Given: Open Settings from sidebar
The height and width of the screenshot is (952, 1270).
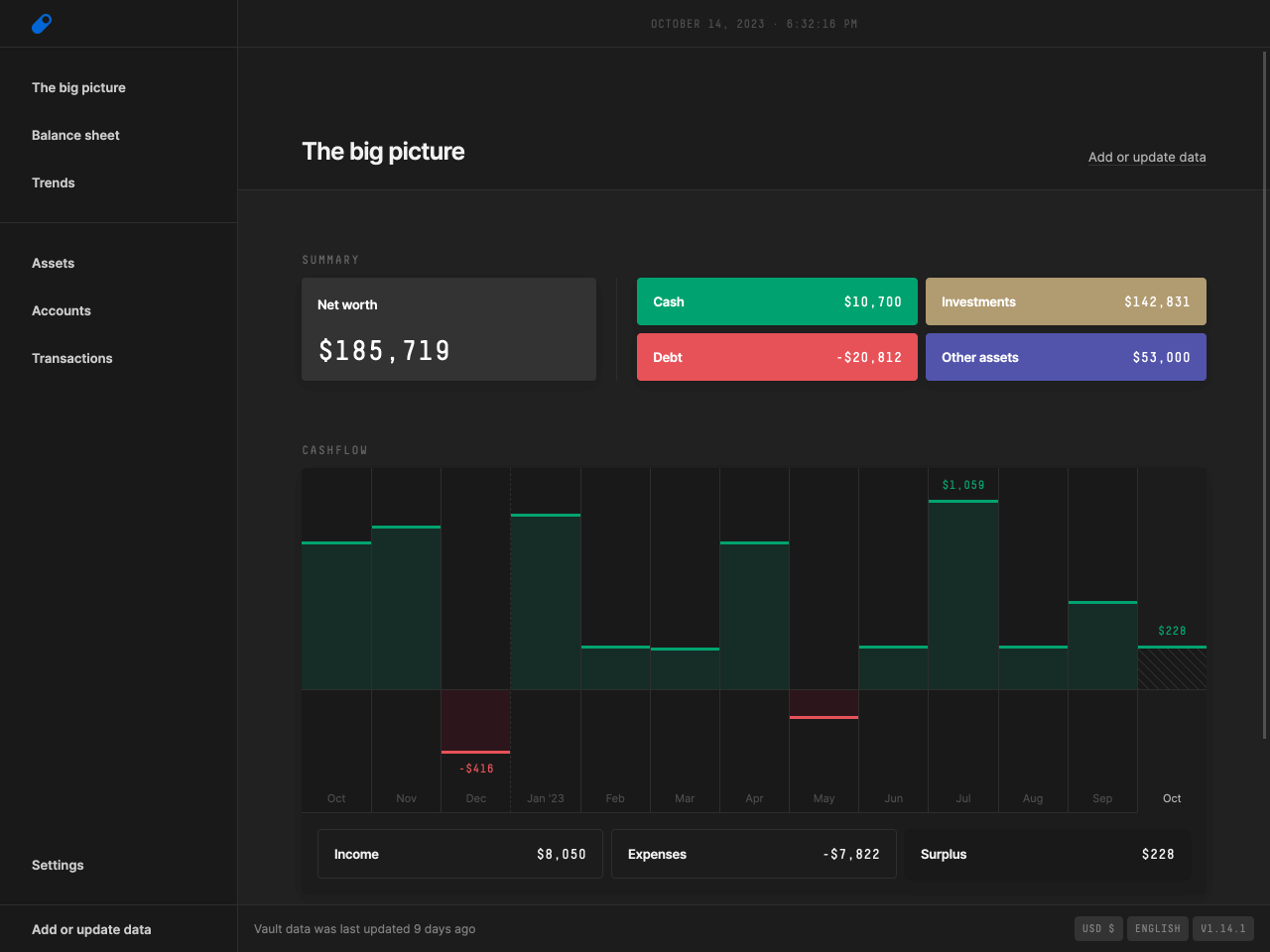Looking at the screenshot, I should pyautogui.click(x=58, y=865).
